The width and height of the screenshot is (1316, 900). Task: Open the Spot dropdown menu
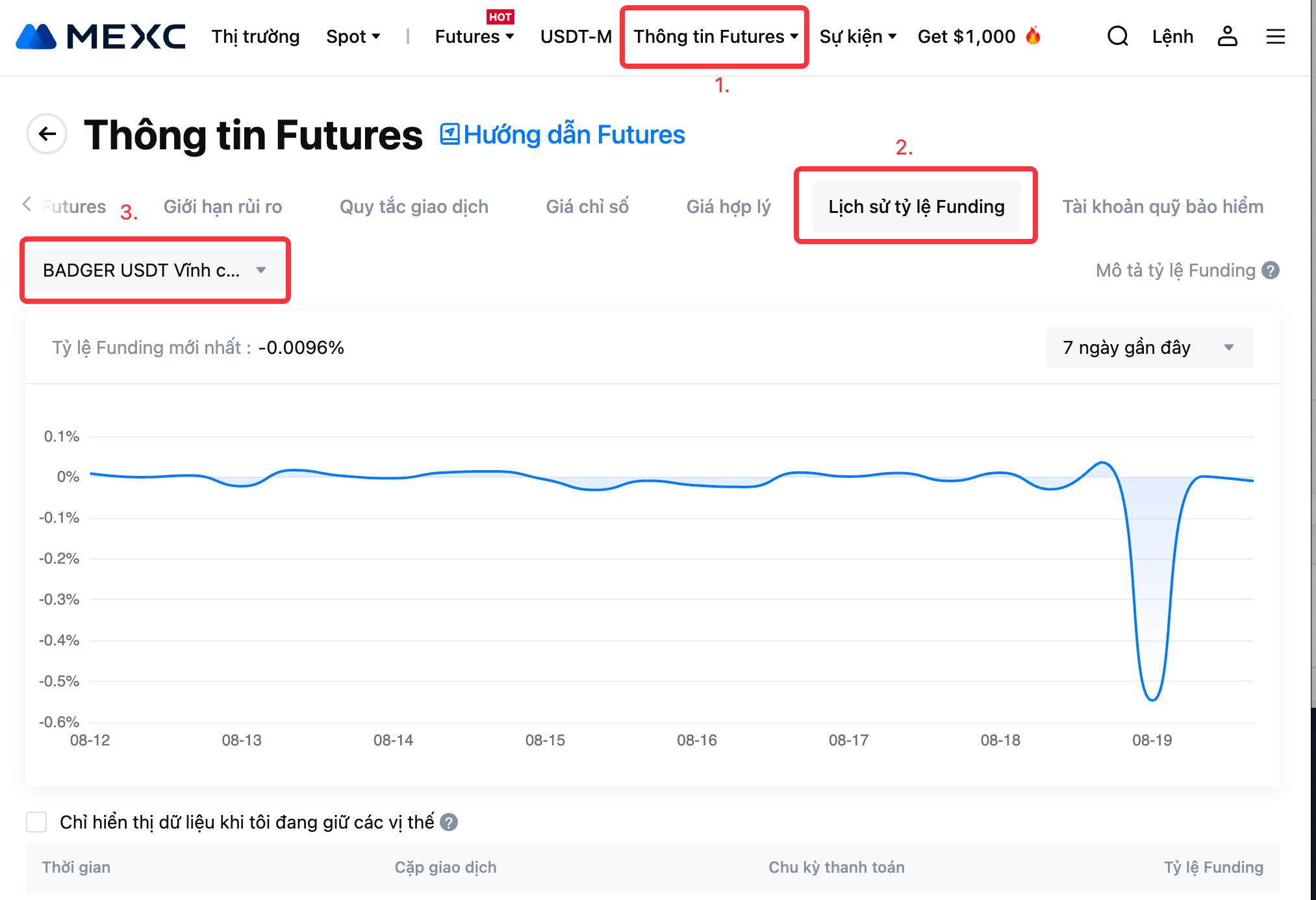(x=353, y=36)
